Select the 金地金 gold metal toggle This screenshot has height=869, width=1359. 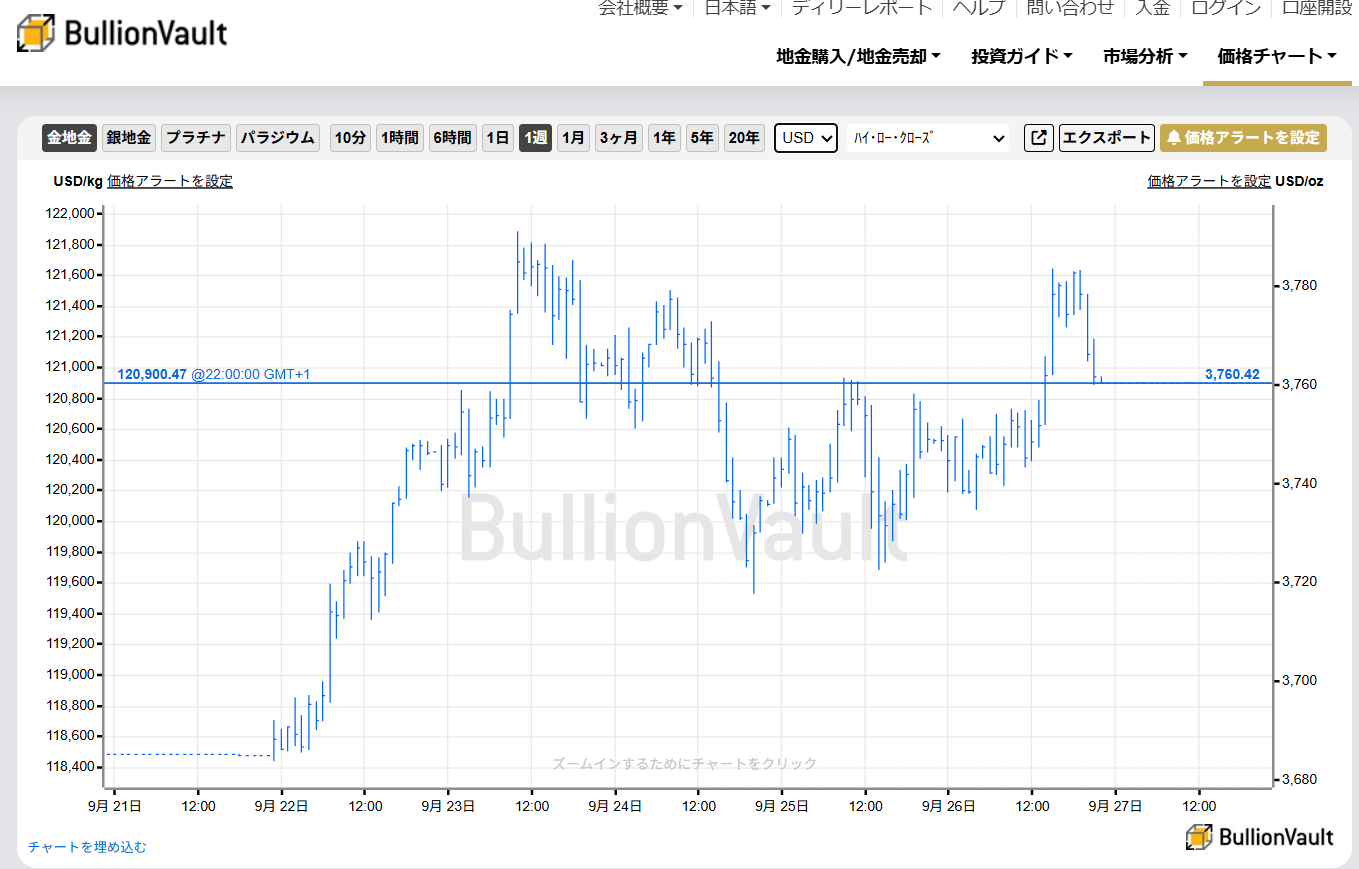coord(69,138)
